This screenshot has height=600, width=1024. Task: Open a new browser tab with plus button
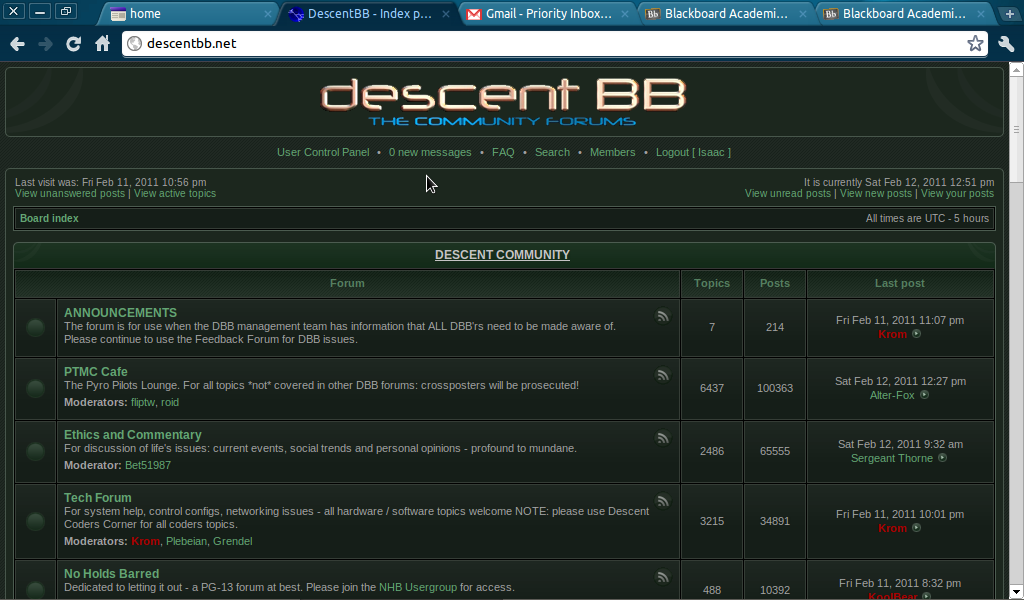point(1010,14)
